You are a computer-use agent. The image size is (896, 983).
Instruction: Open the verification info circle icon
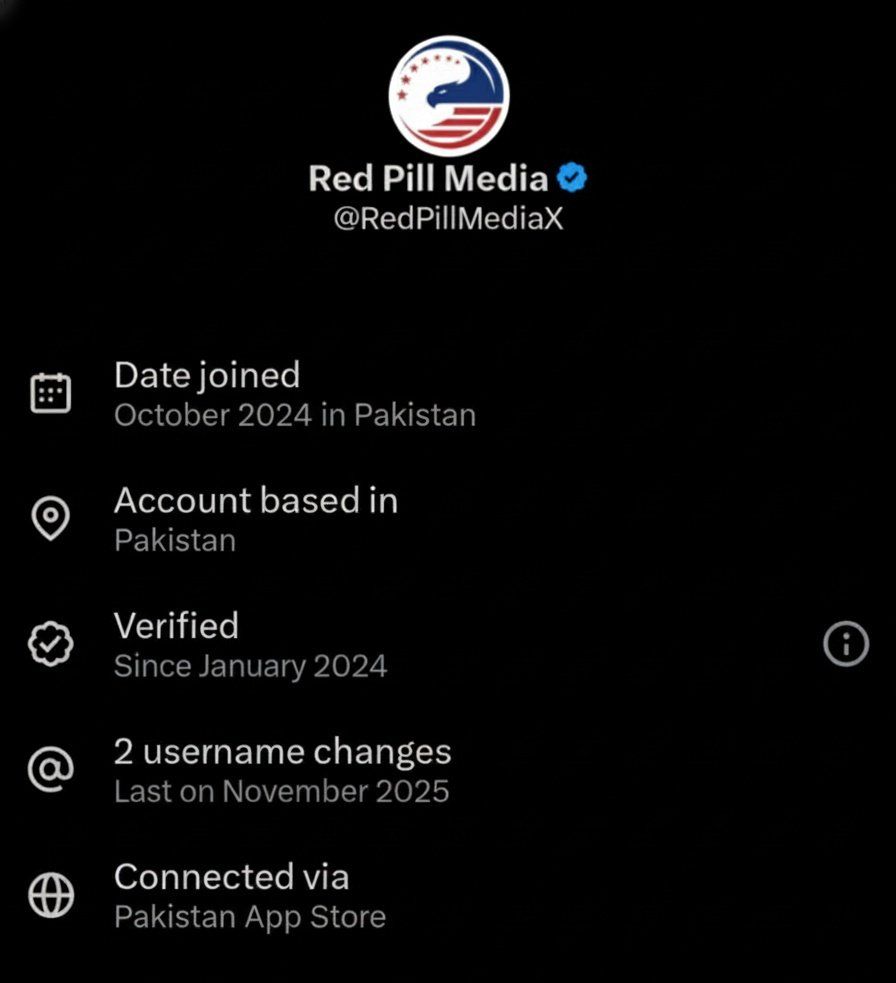pyautogui.click(x=846, y=644)
